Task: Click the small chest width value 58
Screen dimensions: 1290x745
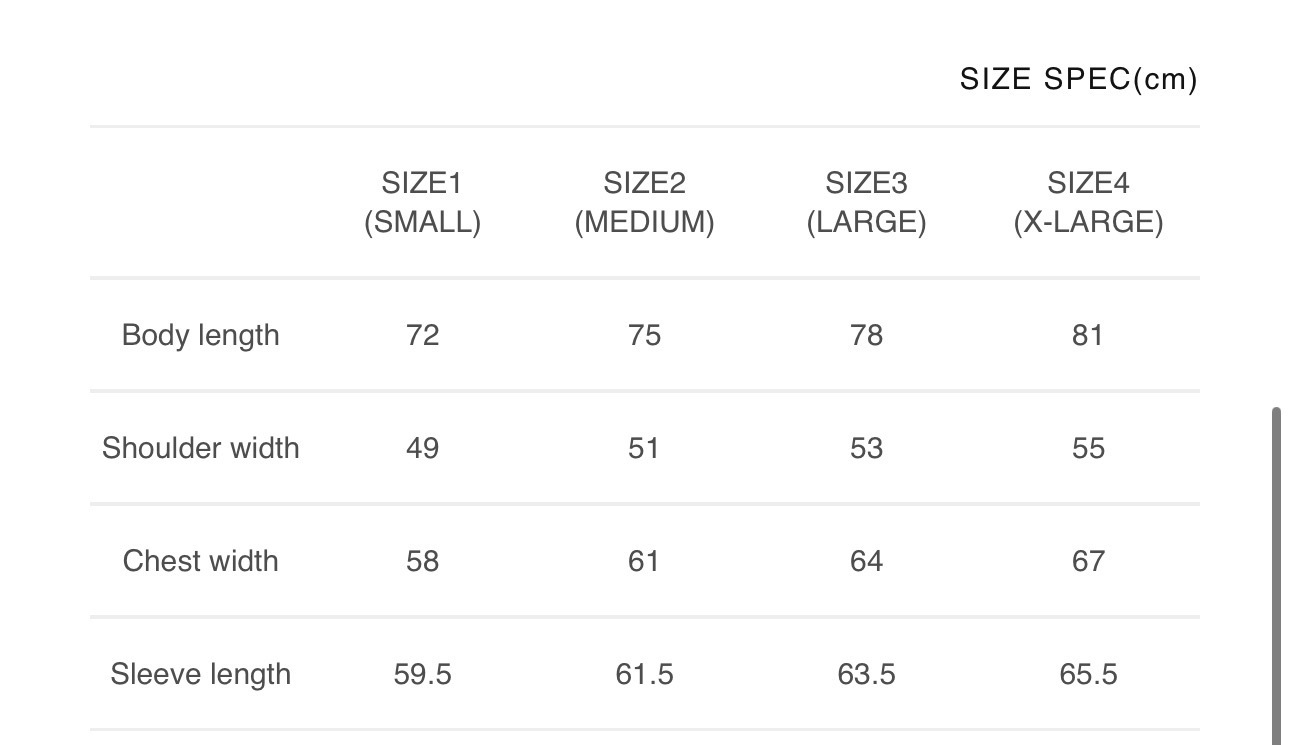Action: point(422,561)
